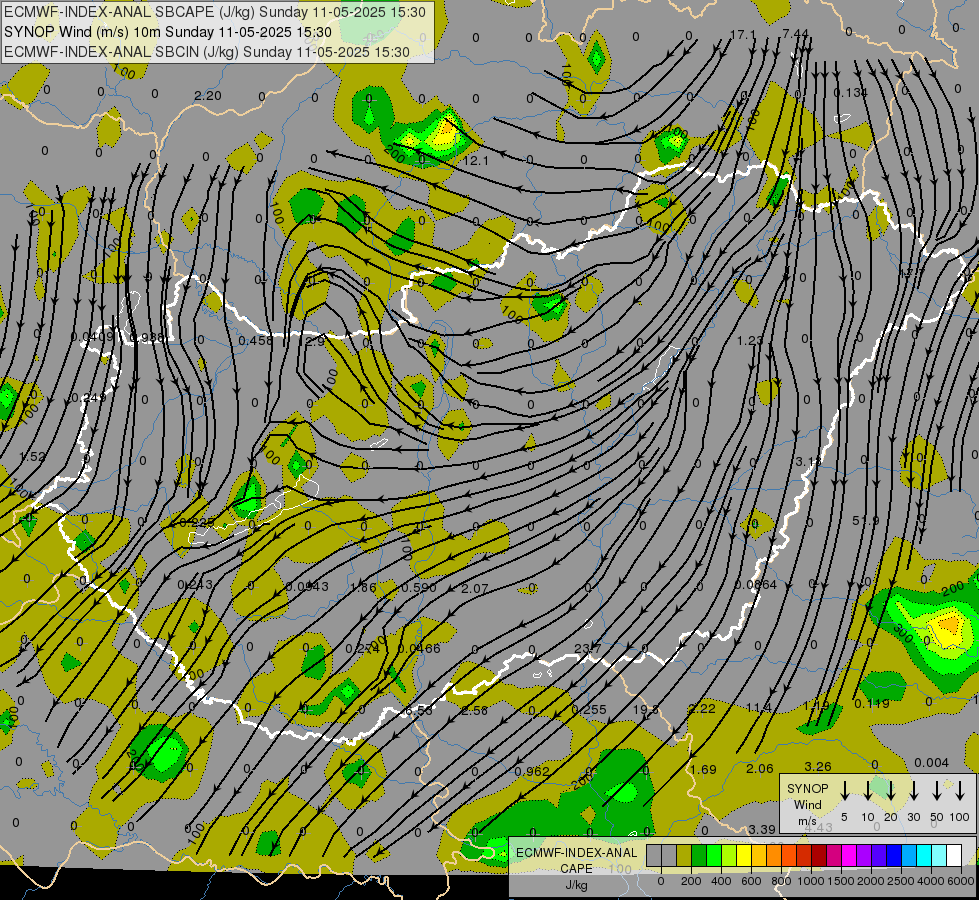Click the SBCAPE title line at top

click(215, 12)
